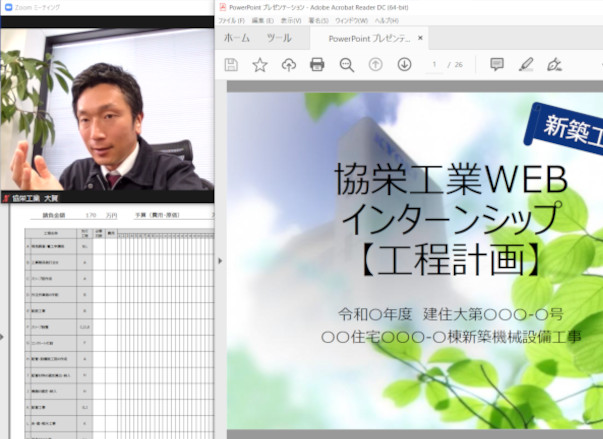Screen dimensions: 603x439
Task: Click the magnifier search icon
Action: (x=346, y=65)
